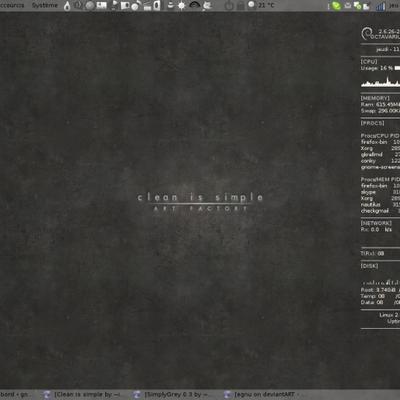Open the Système menu
This screenshot has height=400, width=400.
coord(45,5)
